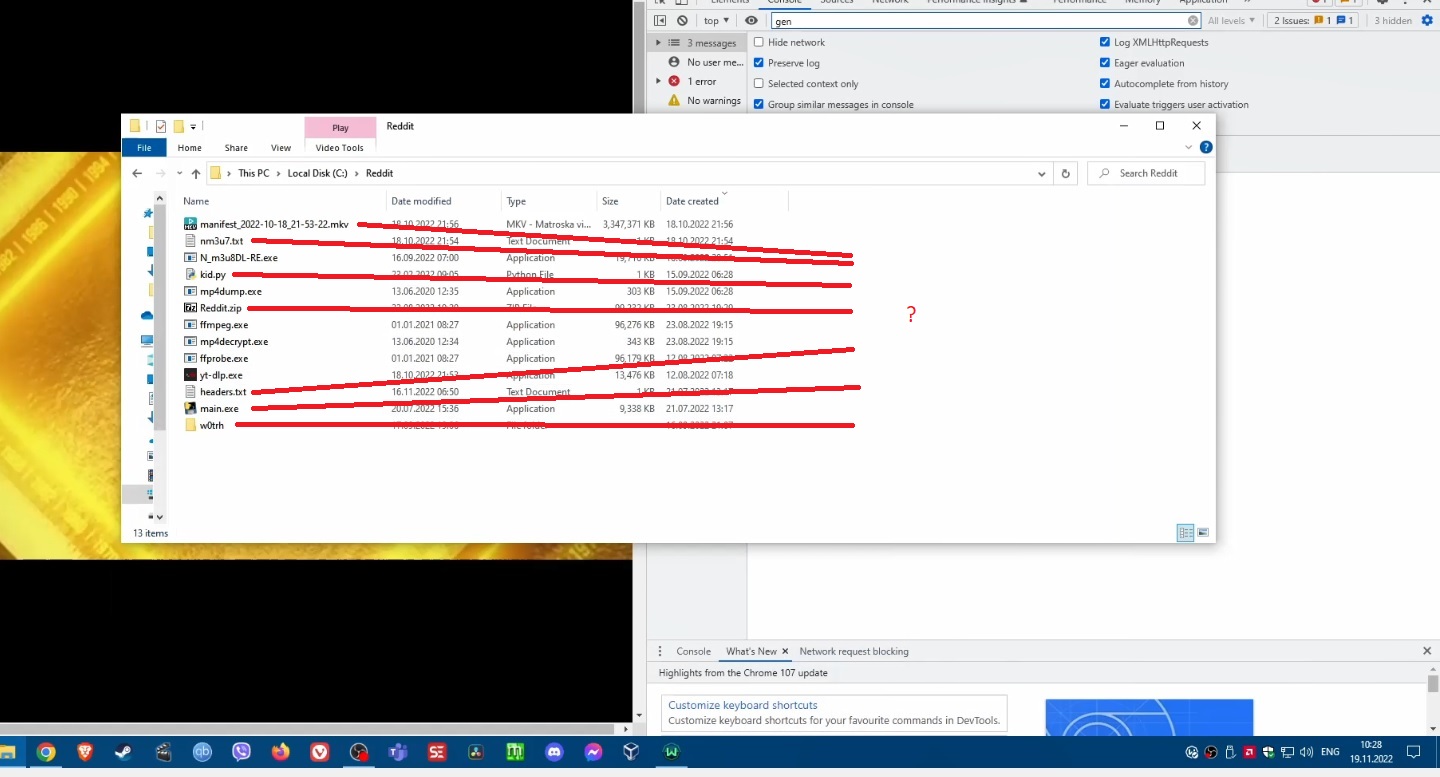Viewport: 1440px width, 777px height.
Task: Open Microsoft Teams from the taskbar
Action: (397, 752)
